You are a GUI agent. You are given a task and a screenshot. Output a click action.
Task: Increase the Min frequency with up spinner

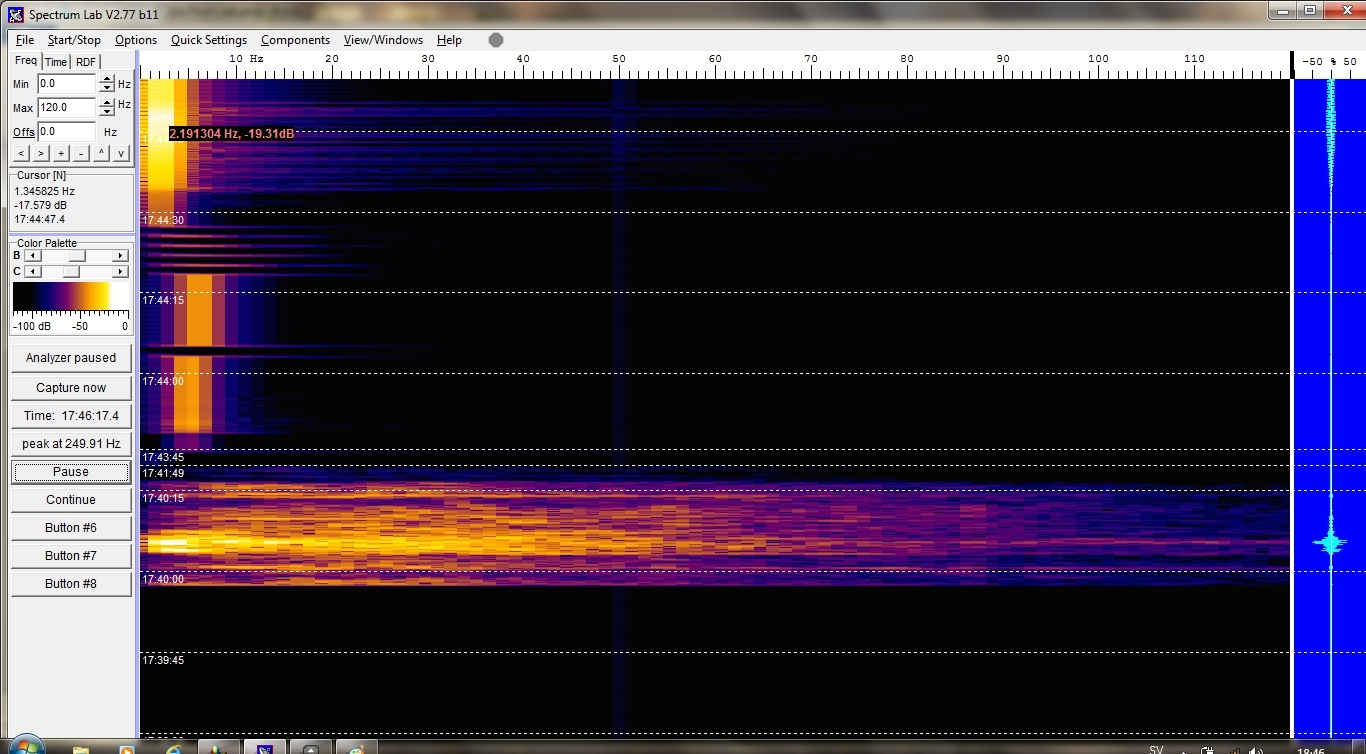[x=107, y=79]
